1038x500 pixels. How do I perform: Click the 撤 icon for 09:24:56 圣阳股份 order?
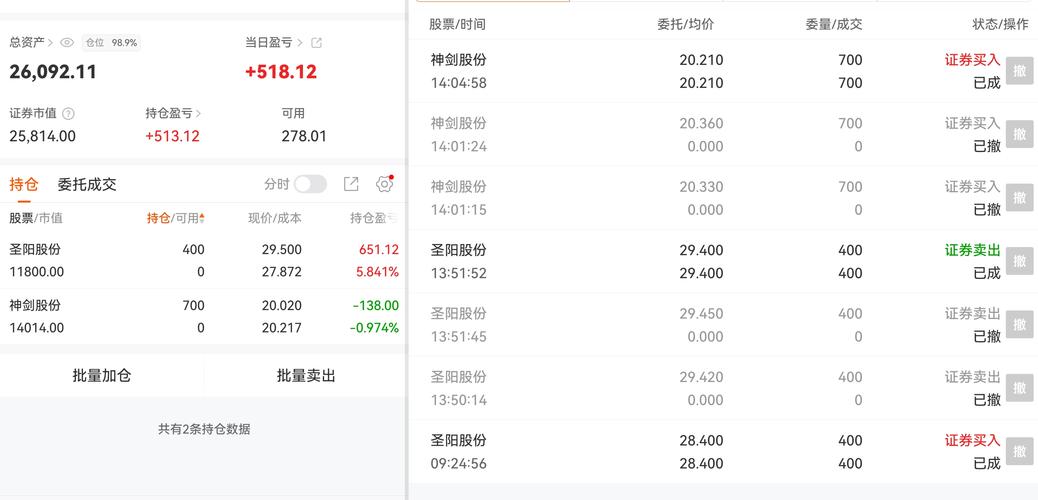click(1018, 451)
